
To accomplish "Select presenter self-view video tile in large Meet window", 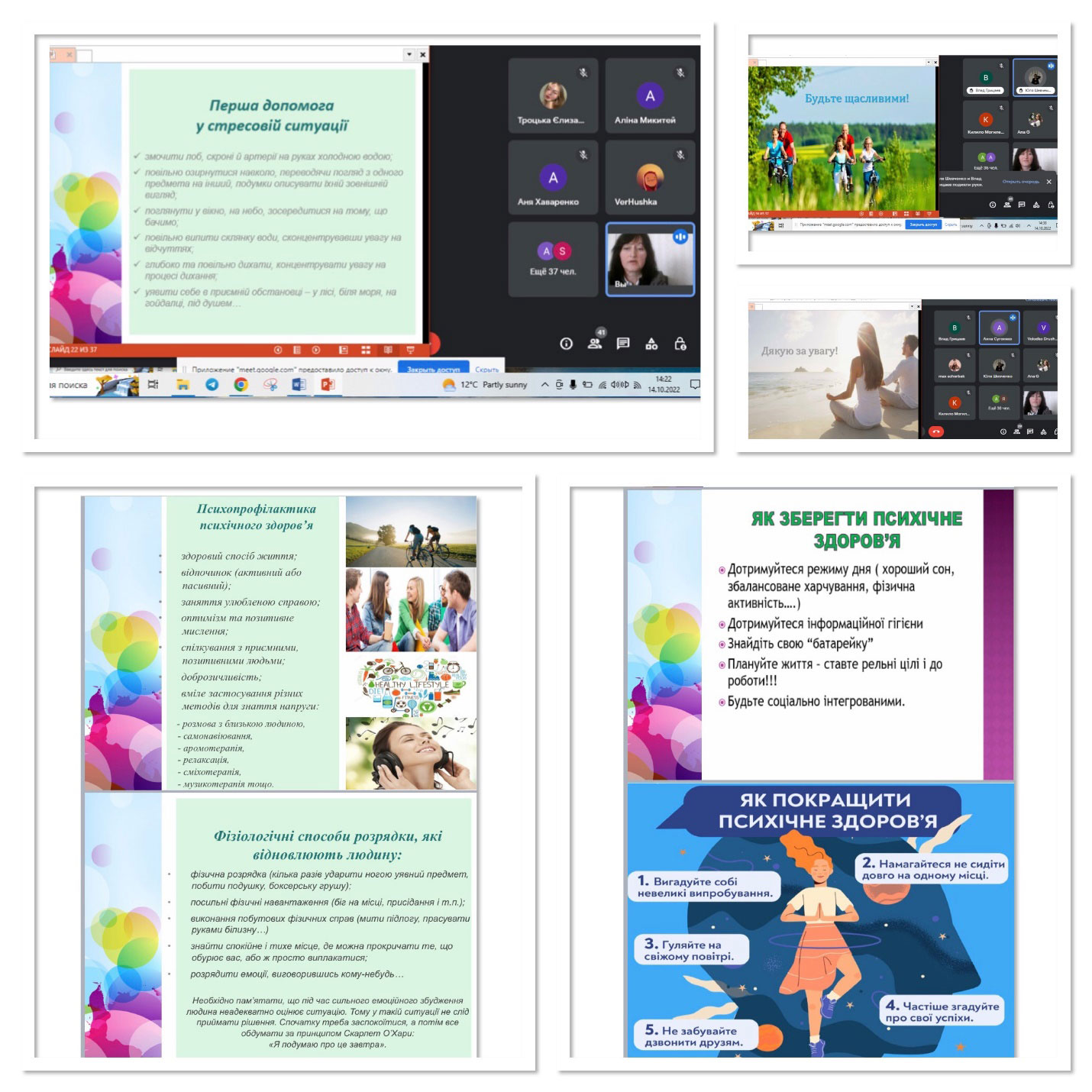I will click(650, 260).
